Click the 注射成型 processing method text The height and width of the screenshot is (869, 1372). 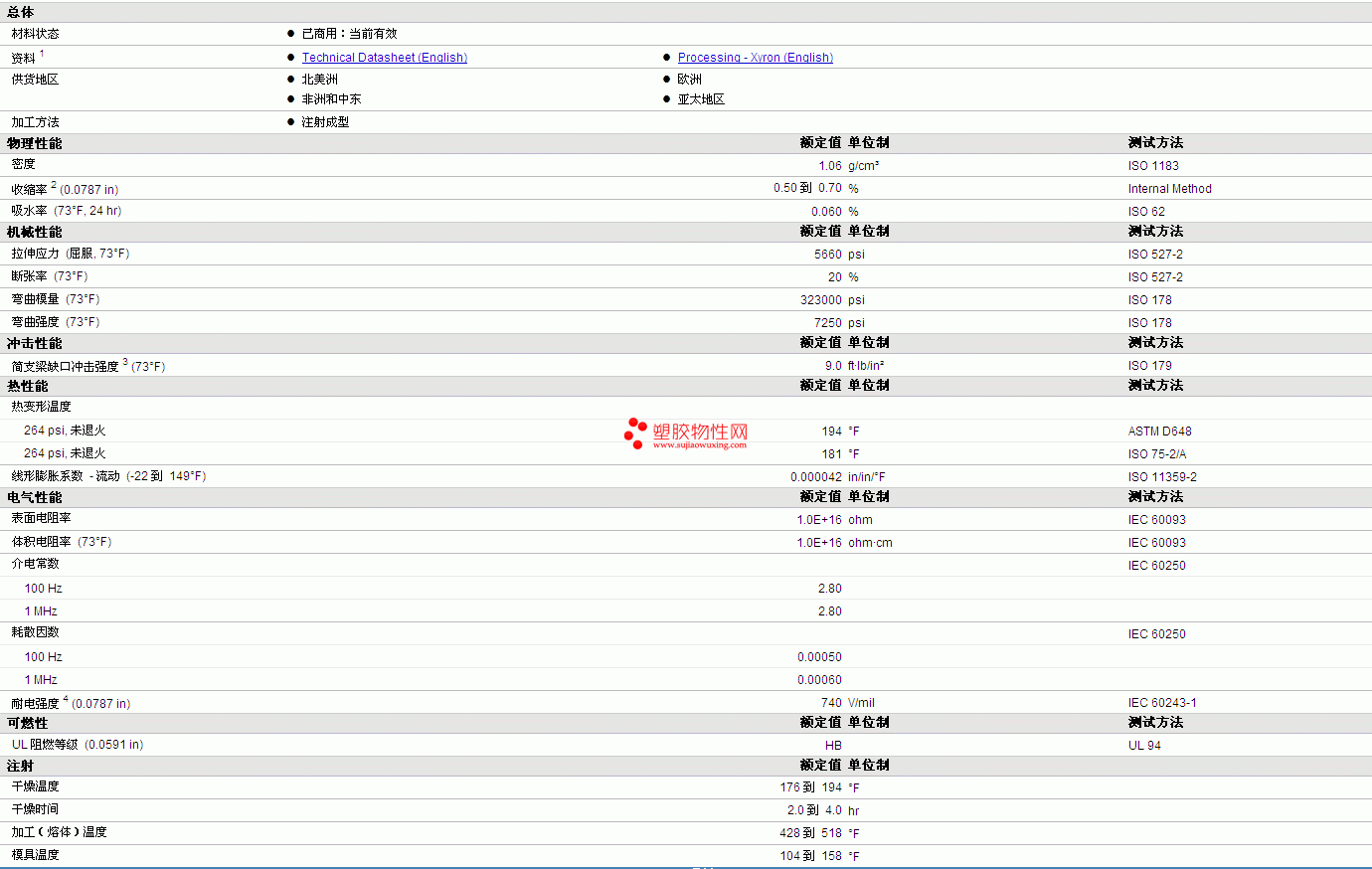[326, 122]
